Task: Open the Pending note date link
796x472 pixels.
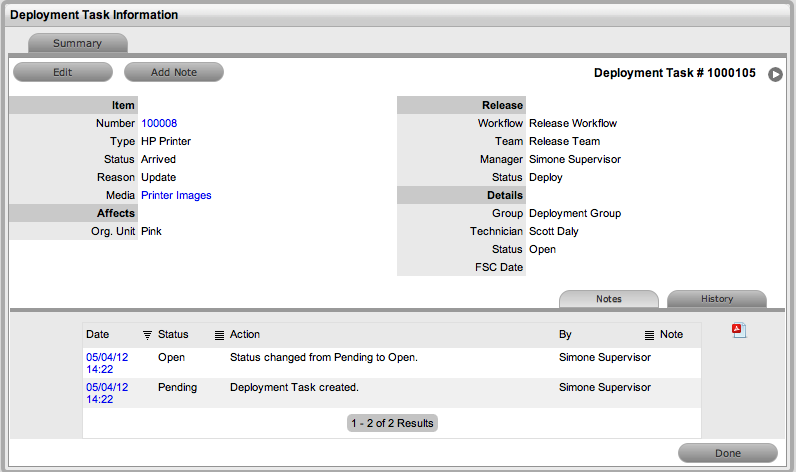Action: click(107, 393)
